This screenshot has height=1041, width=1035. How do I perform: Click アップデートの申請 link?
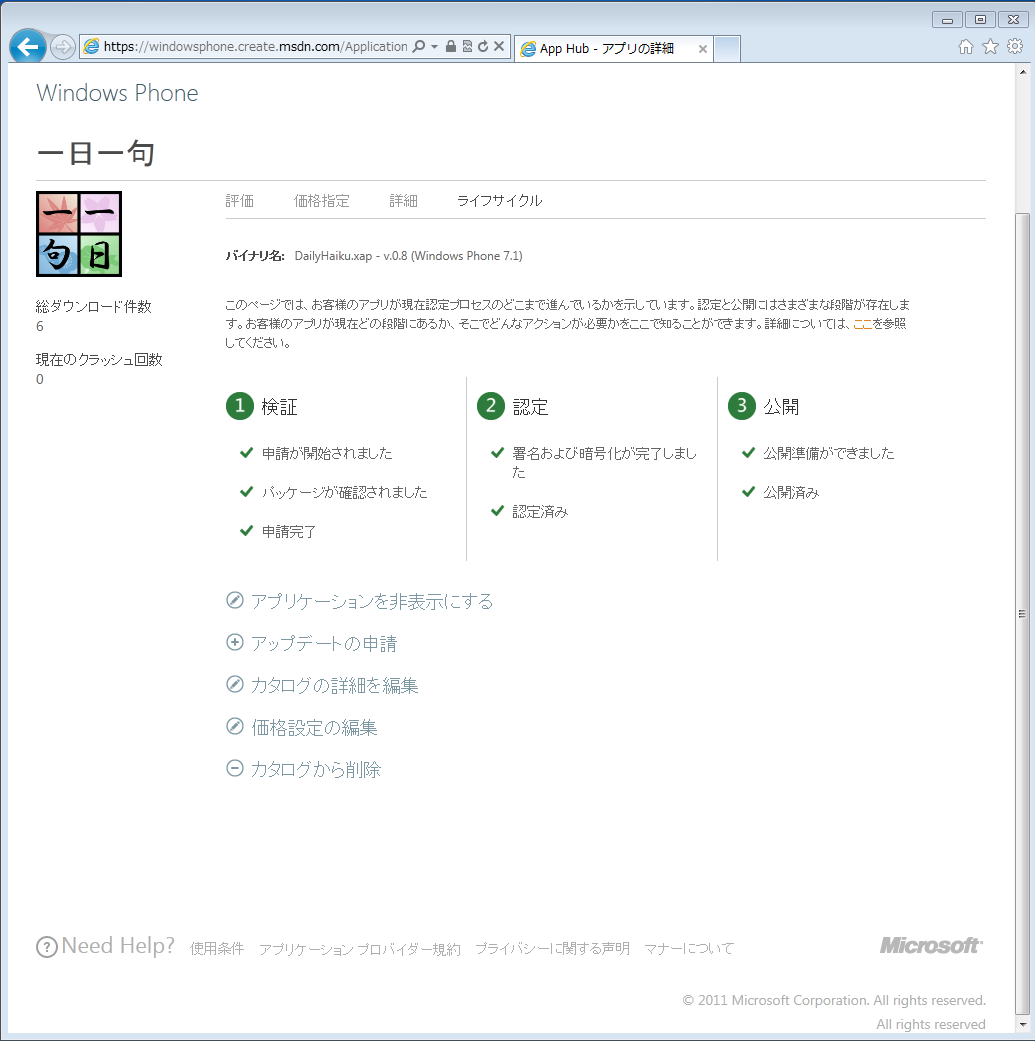coord(324,643)
